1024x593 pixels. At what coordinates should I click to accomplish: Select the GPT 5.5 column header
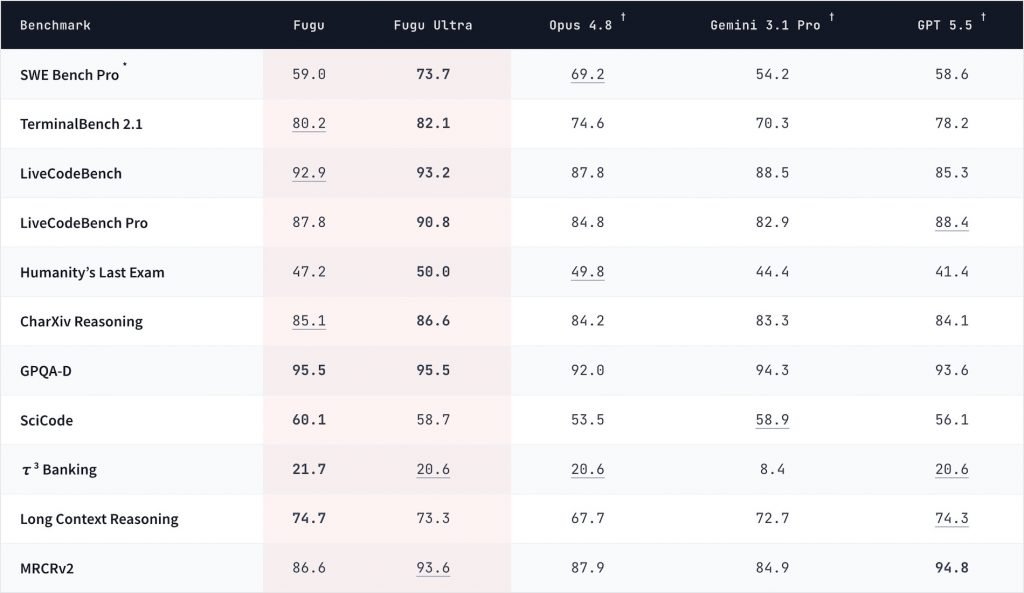pyautogui.click(x=944, y=25)
